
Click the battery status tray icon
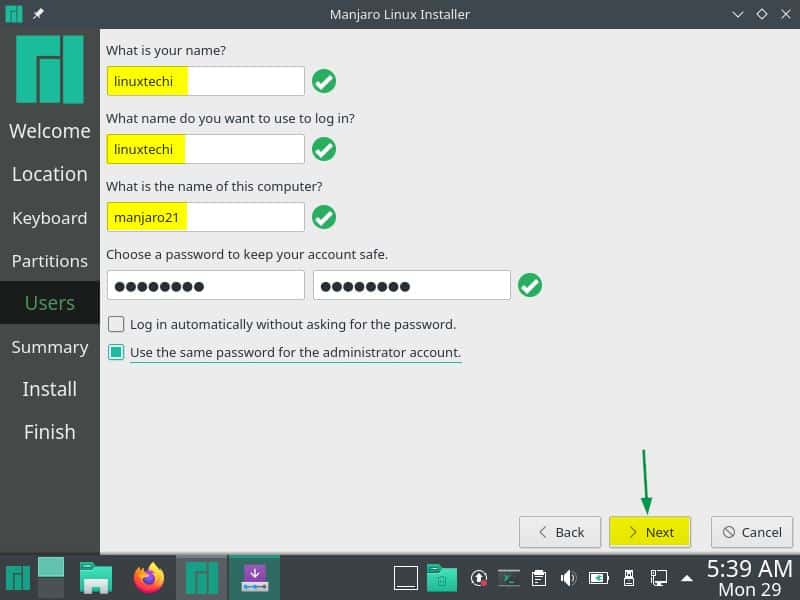[598, 577]
